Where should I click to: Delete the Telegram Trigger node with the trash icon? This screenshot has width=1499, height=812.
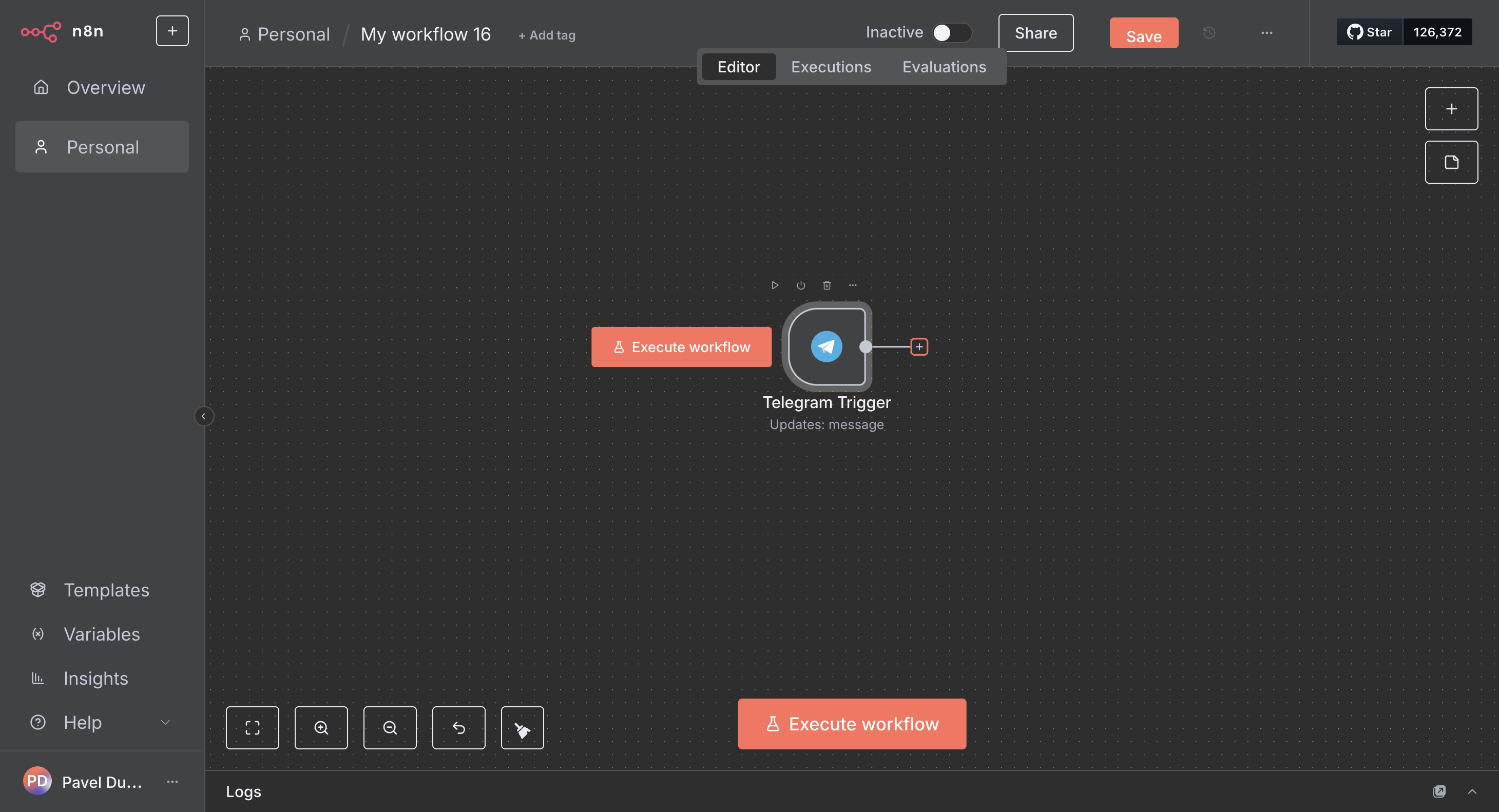[x=827, y=285]
